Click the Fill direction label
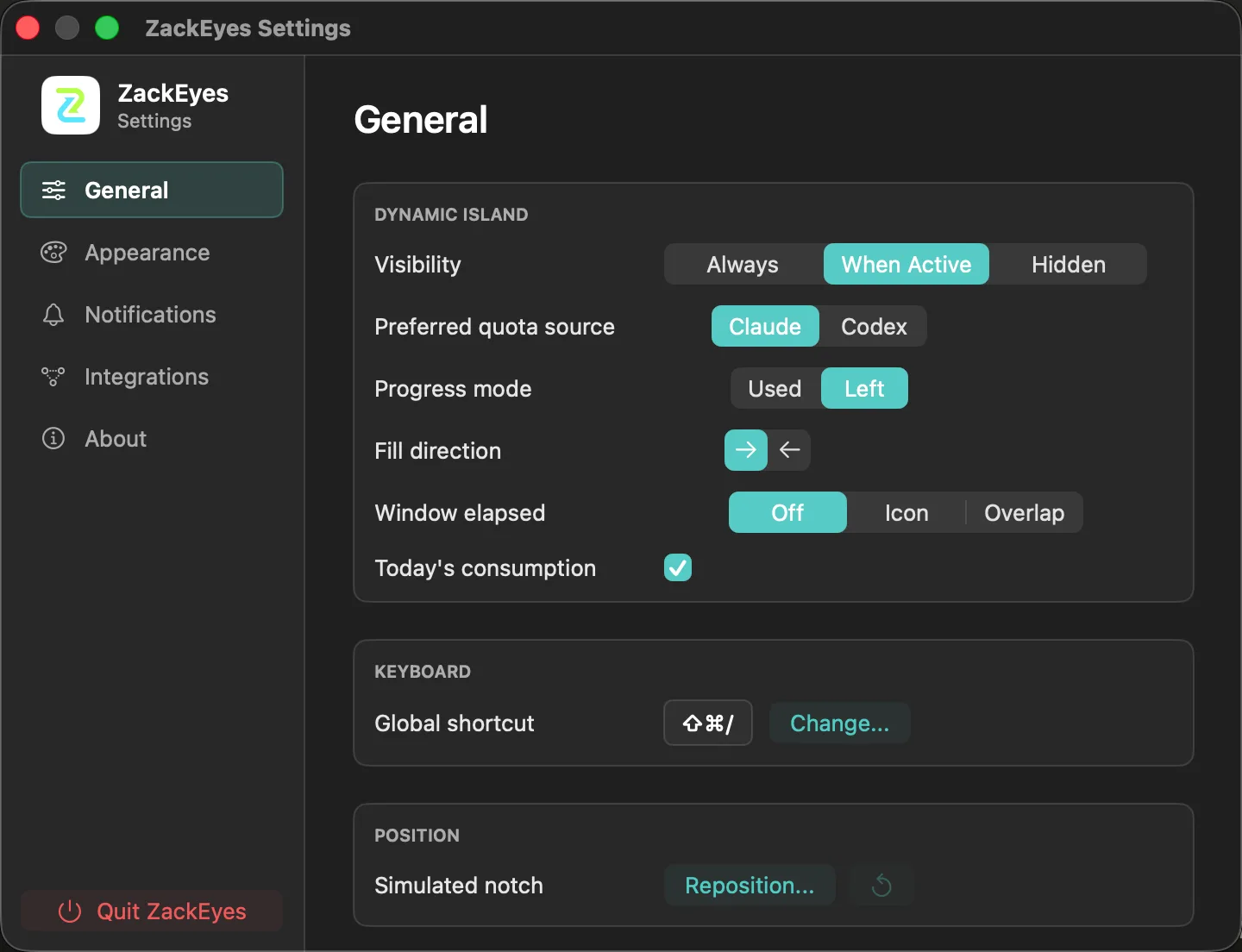Screen dimensions: 1242x952 tap(437, 451)
